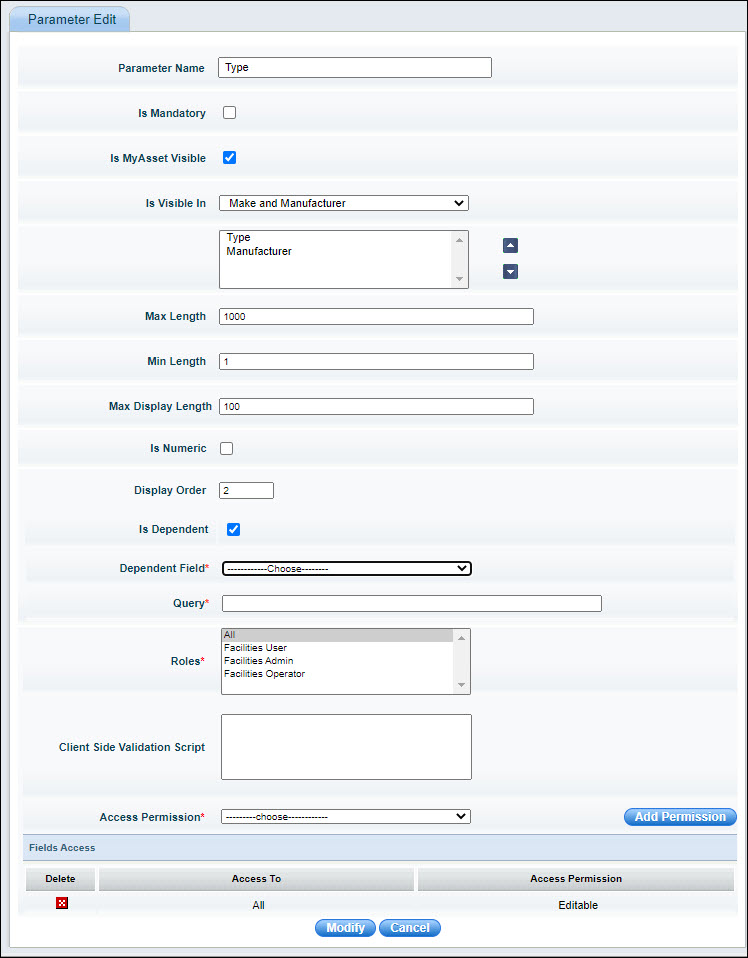Expand the Dependent Field dropdown
Image resolution: width=748 pixels, height=958 pixels.
[x=346, y=569]
